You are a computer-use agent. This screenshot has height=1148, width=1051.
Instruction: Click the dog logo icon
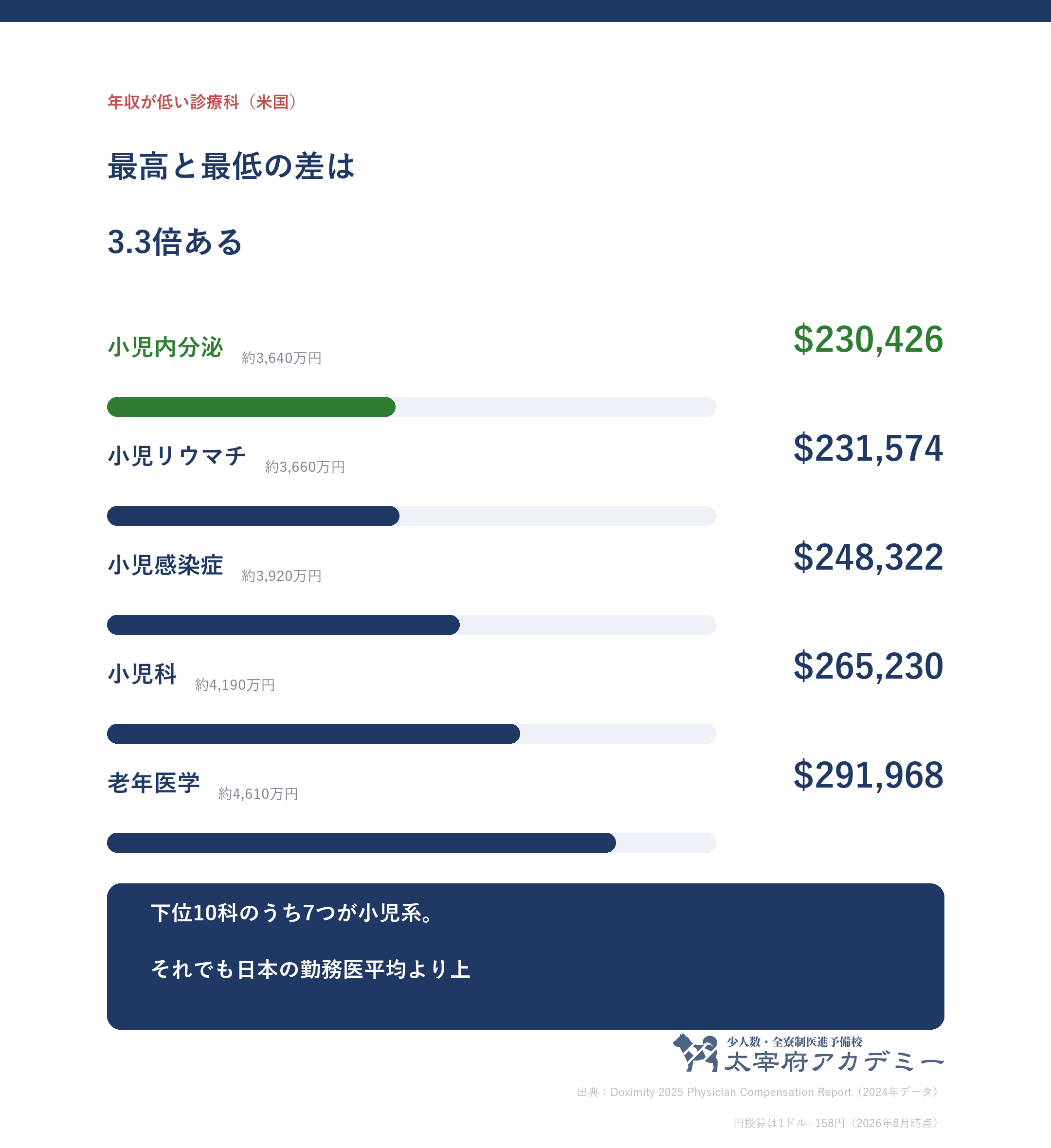(695, 1053)
